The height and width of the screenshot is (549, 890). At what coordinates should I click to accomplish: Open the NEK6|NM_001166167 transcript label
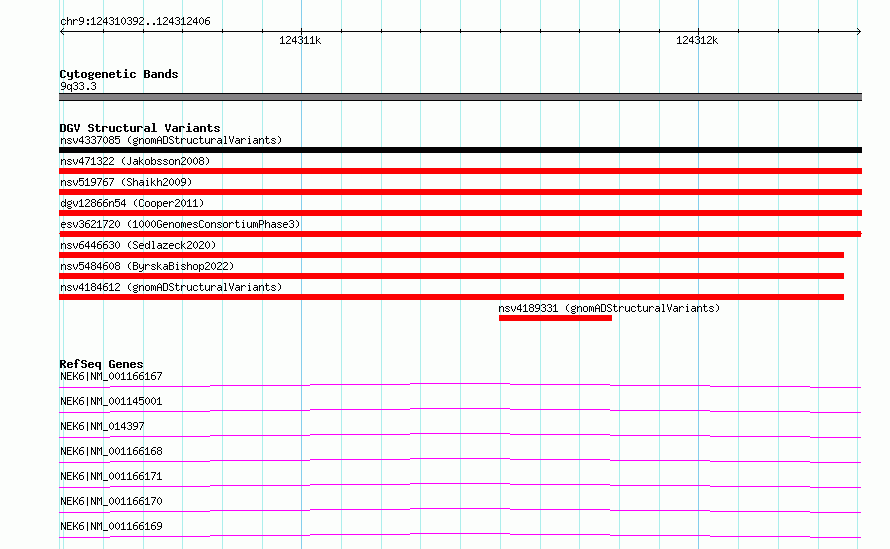tap(111, 376)
